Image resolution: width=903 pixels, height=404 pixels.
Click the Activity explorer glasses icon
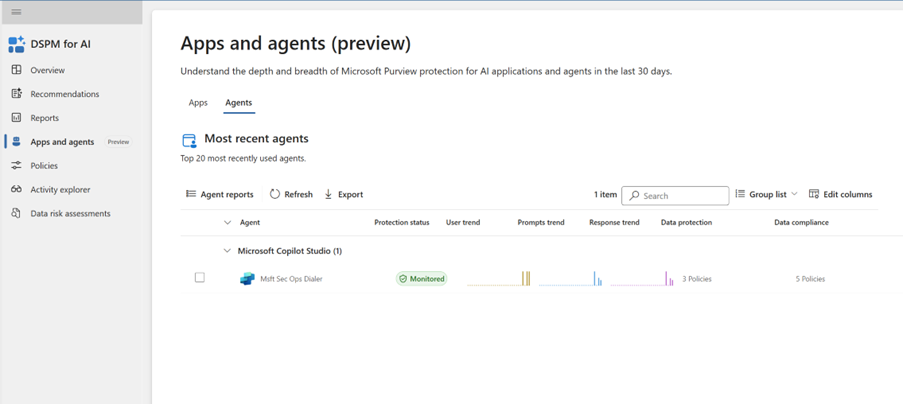point(17,189)
